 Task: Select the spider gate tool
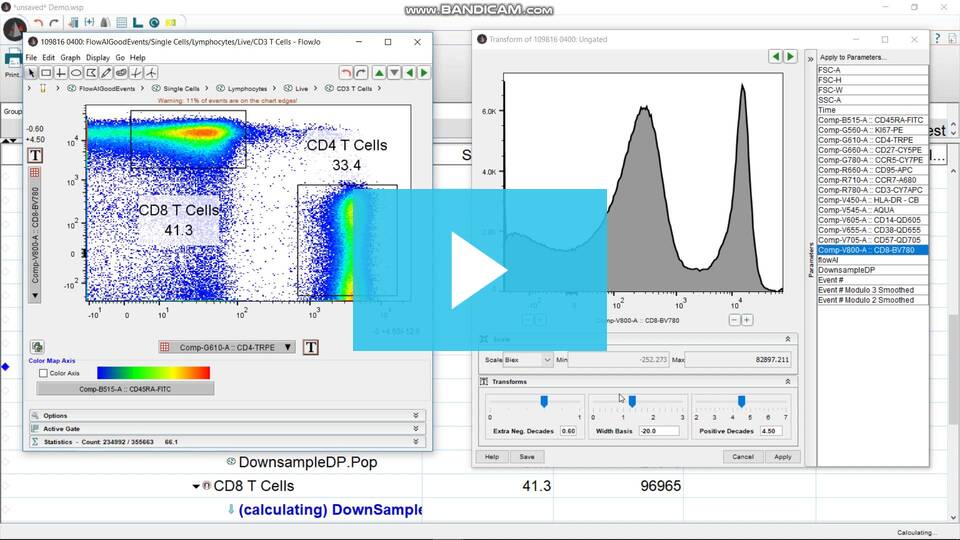point(151,73)
